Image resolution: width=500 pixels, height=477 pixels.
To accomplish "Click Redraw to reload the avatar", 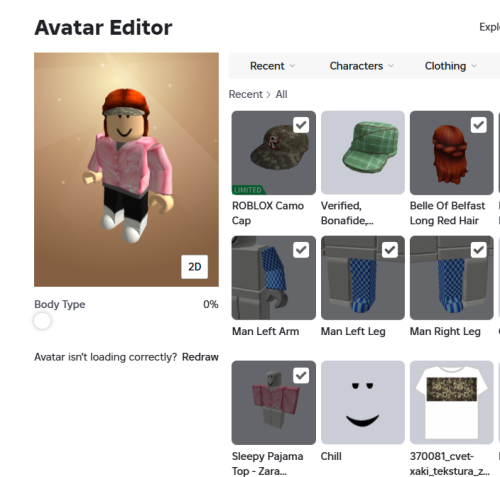I will point(200,357).
